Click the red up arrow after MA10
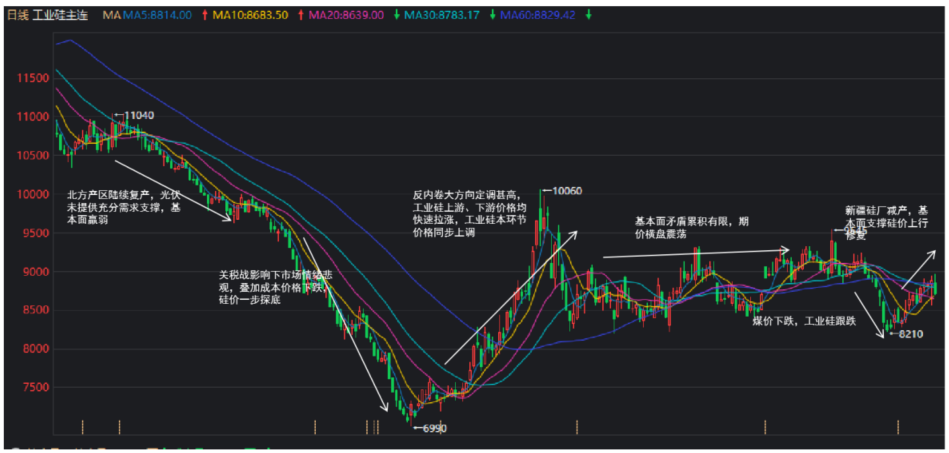Viewport: 949px width, 453px height. [300, 16]
